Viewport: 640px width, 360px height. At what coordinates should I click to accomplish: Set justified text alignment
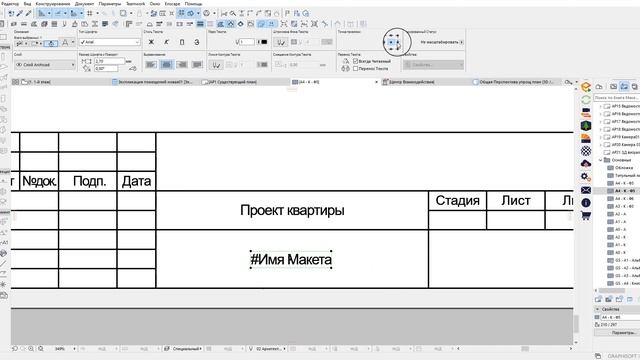coord(198,64)
